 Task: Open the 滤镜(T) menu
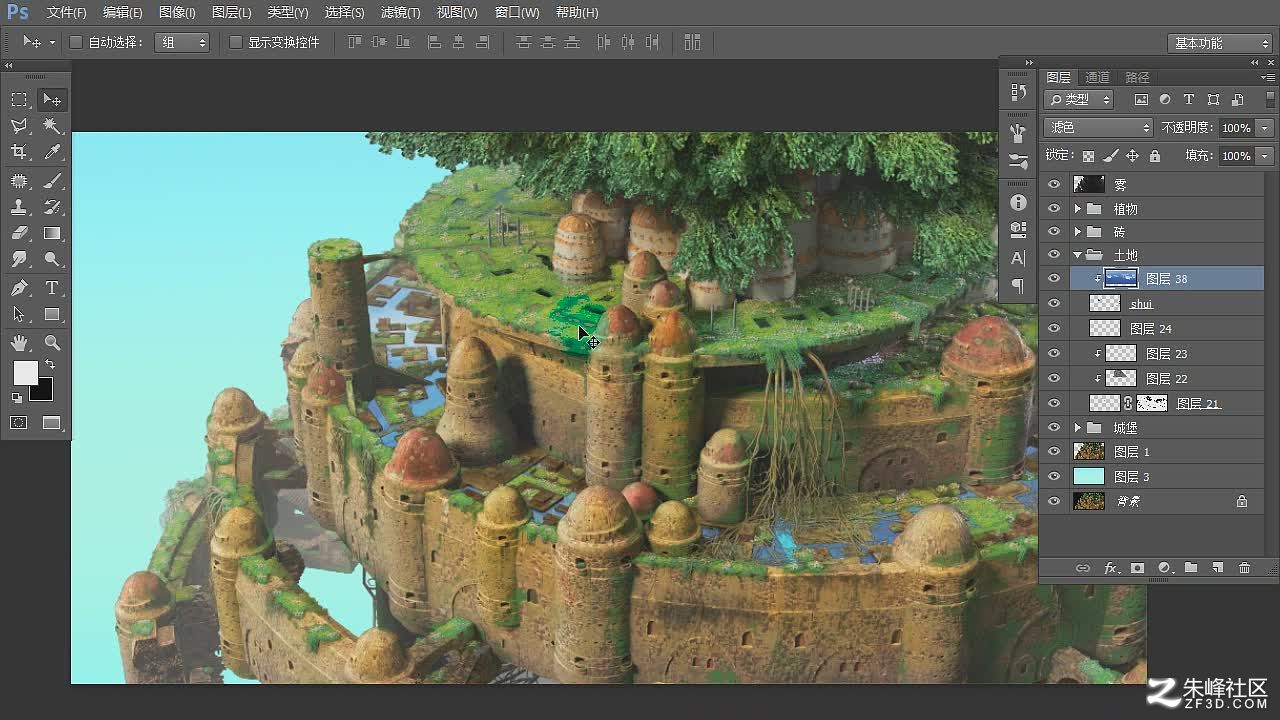(401, 13)
